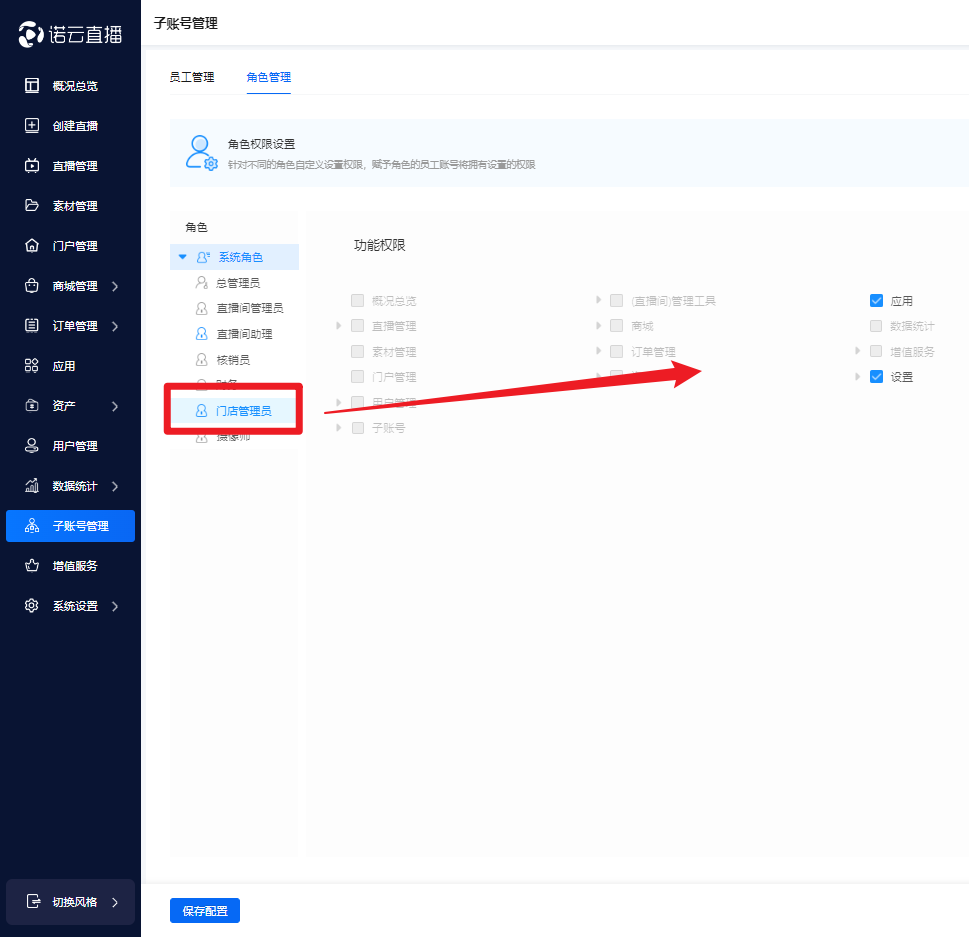
Task: Open 直播管理 via its TV icon
Action: tap(32, 166)
